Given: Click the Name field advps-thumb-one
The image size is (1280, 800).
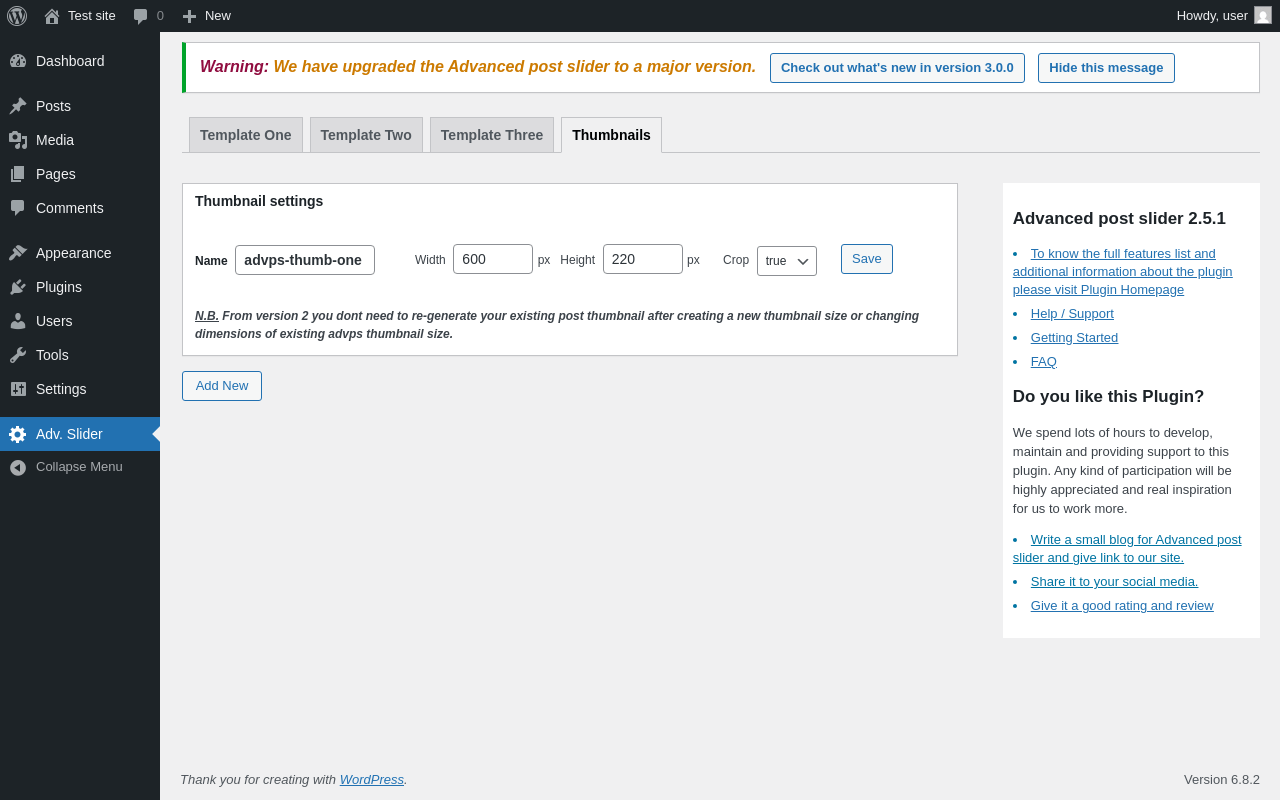Looking at the screenshot, I should (305, 260).
